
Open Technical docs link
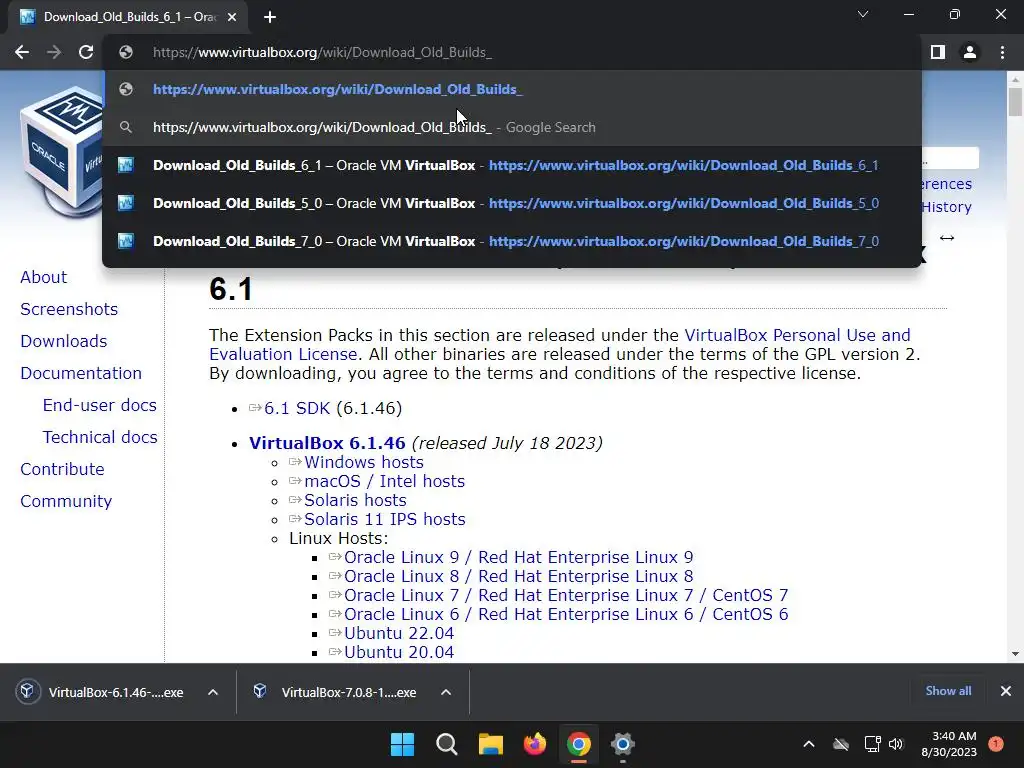pos(100,437)
